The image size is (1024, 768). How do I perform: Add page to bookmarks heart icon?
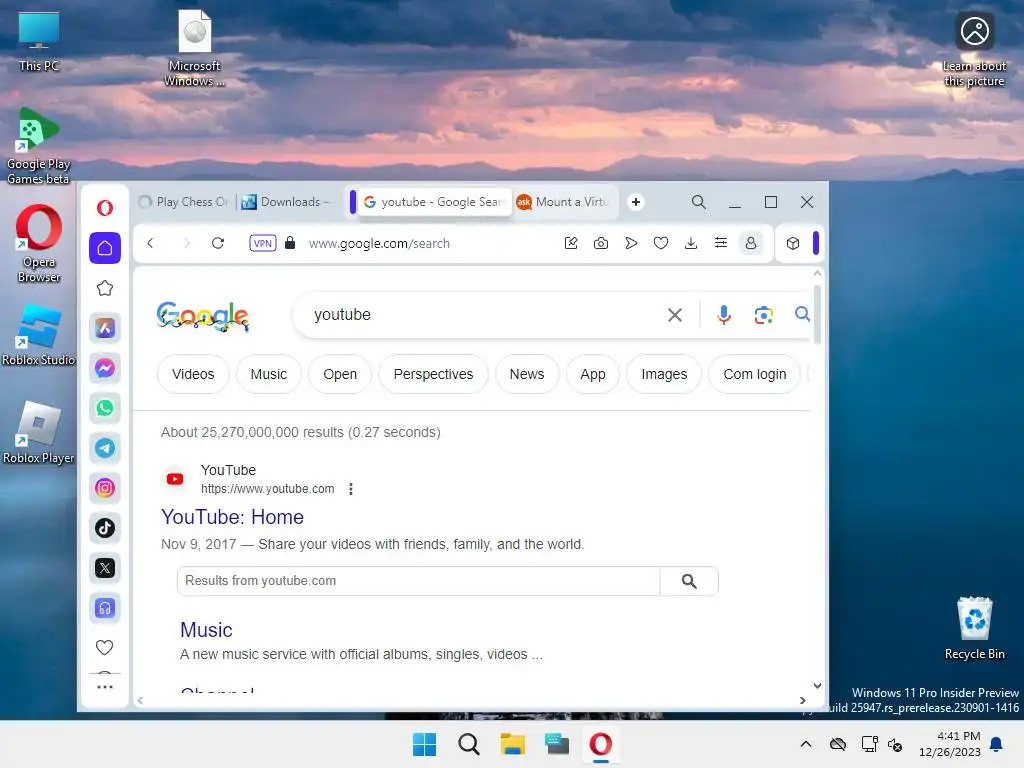coord(661,243)
